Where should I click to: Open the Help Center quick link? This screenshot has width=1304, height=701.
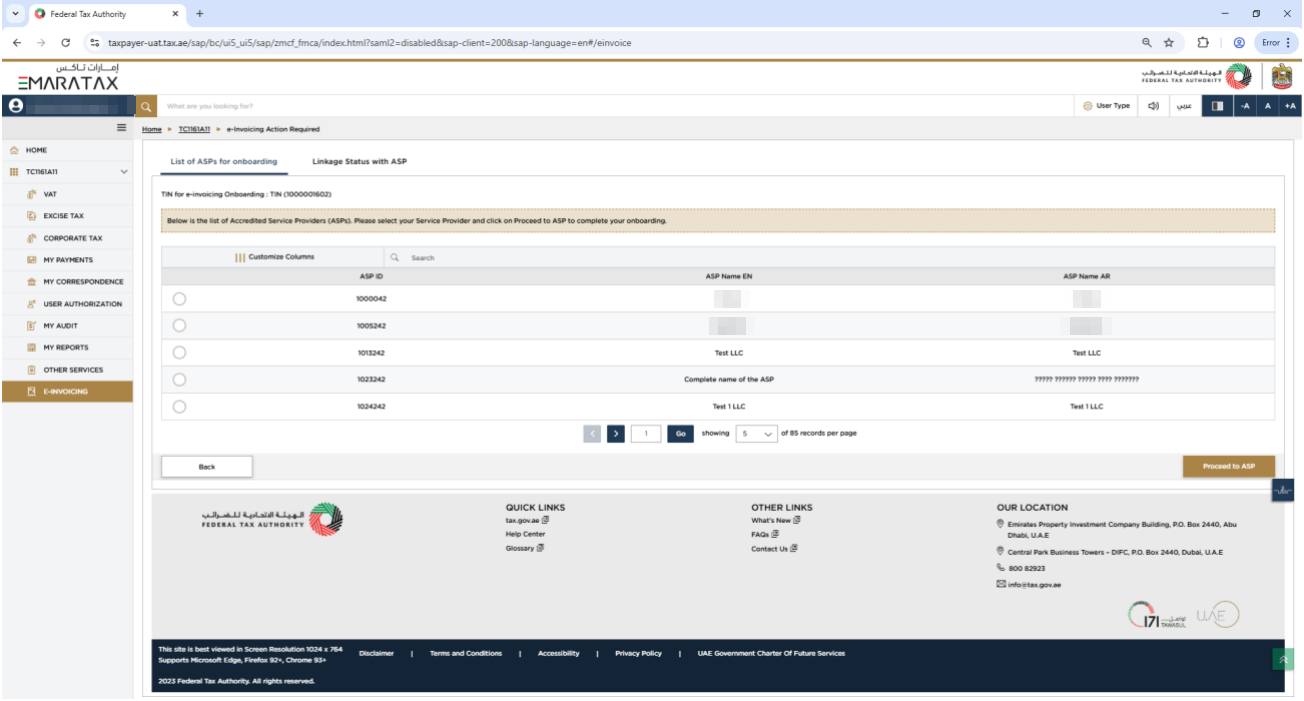[x=525, y=534]
